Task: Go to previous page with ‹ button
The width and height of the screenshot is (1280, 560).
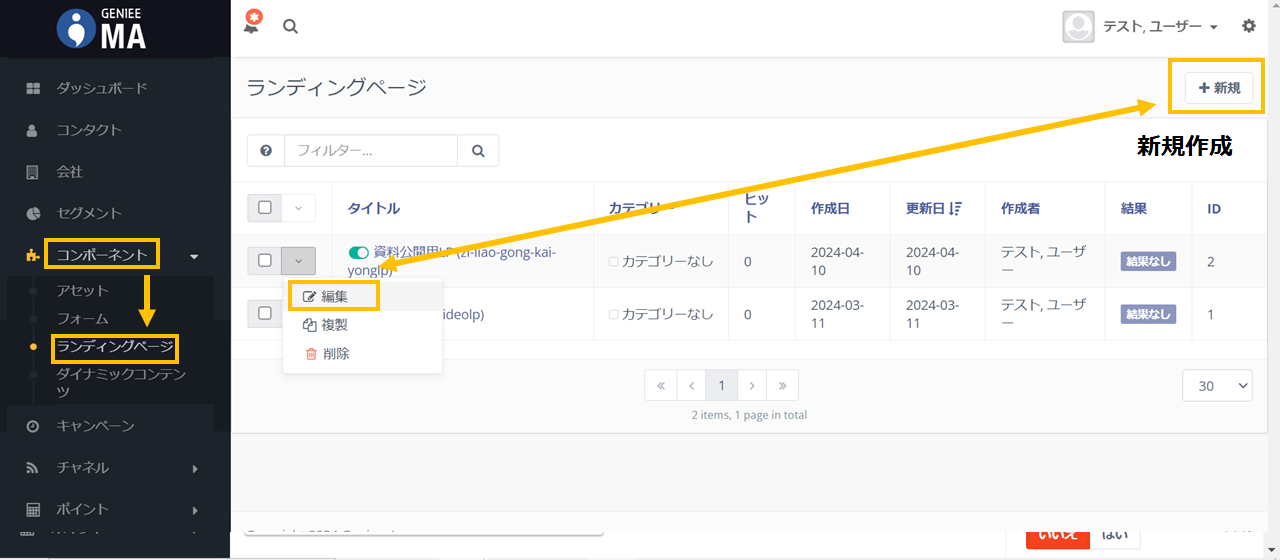Action: (x=691, y=385)
